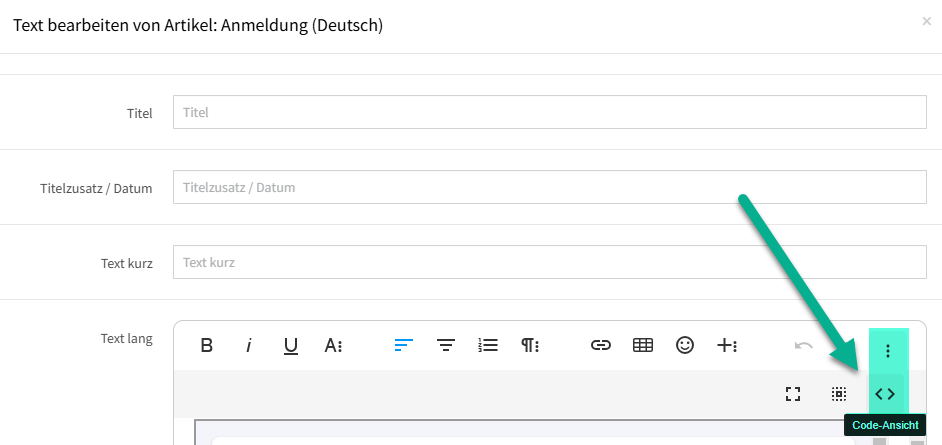Screen dimensions: 942x445
Task: Apply italic formatting to text
Action: click(249, 346)
